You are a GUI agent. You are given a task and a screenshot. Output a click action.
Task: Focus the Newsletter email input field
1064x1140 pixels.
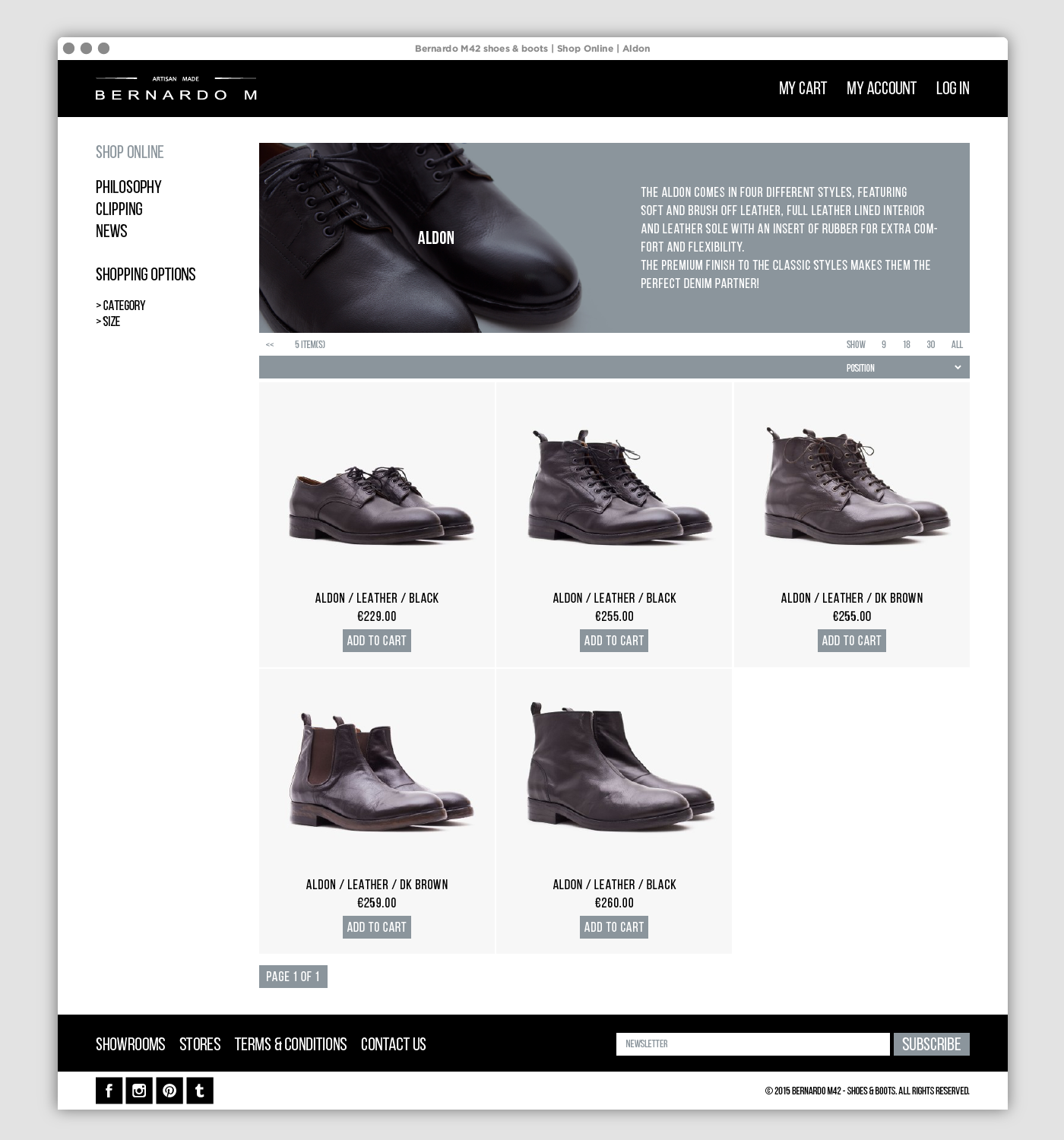point(753,1044)
